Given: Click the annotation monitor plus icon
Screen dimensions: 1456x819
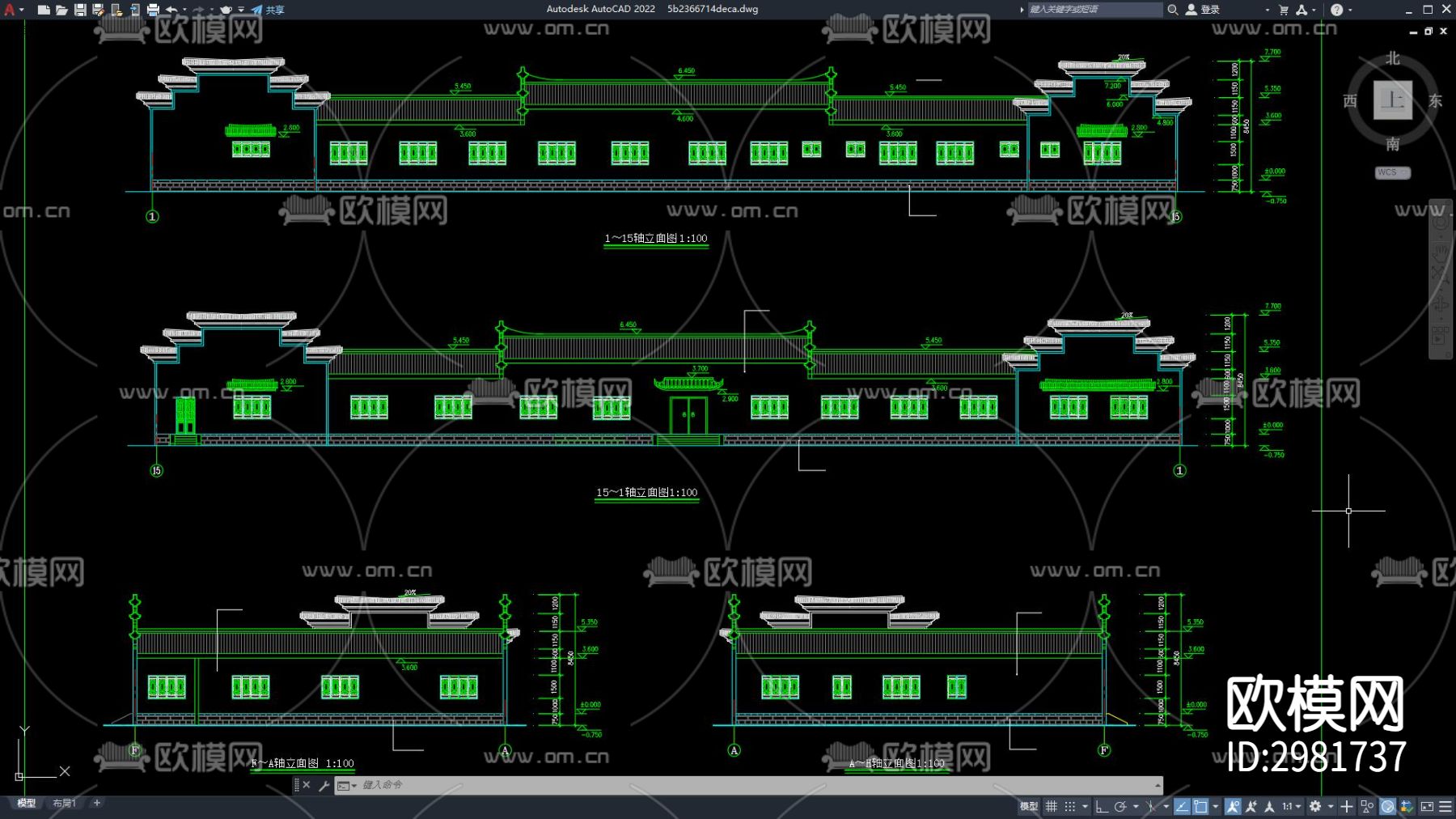Looking at the screenshot, I should (x=1347, y=806).
